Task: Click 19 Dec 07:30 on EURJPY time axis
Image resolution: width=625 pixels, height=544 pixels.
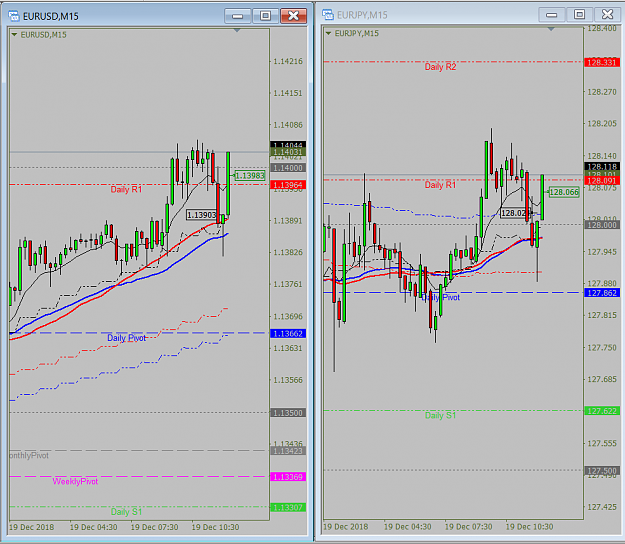Action: click(469, 527)
